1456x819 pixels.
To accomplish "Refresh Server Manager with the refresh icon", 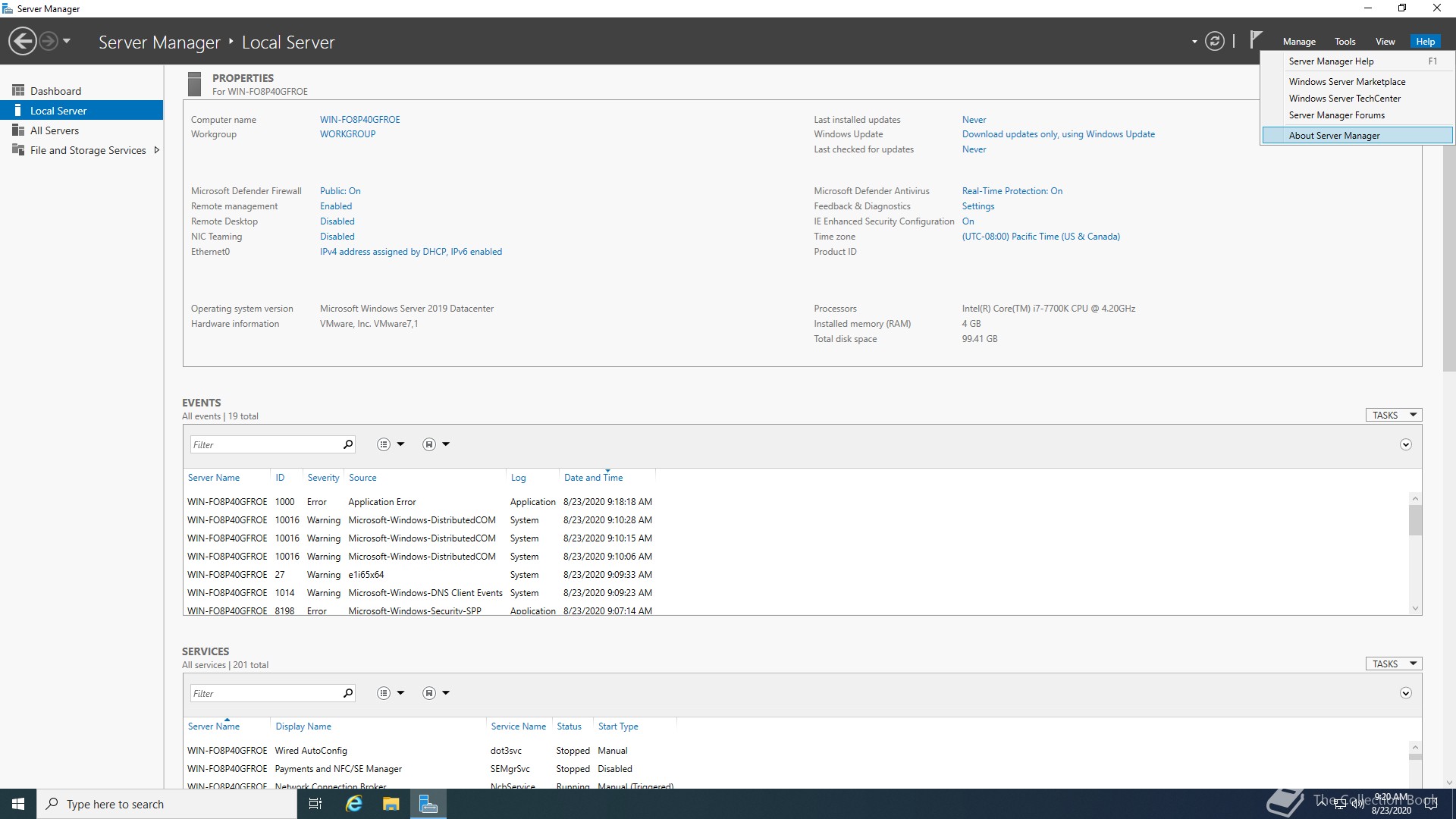I will 1215,41.
